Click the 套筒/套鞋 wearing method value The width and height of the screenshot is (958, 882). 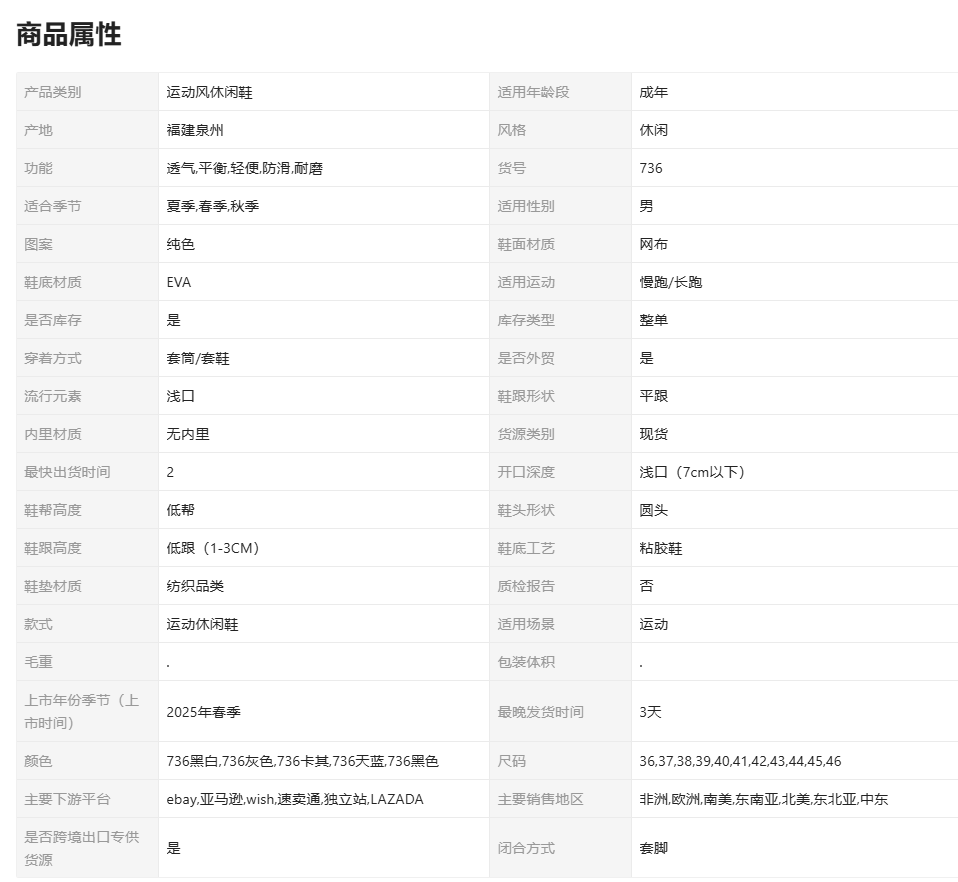point(198,358)
